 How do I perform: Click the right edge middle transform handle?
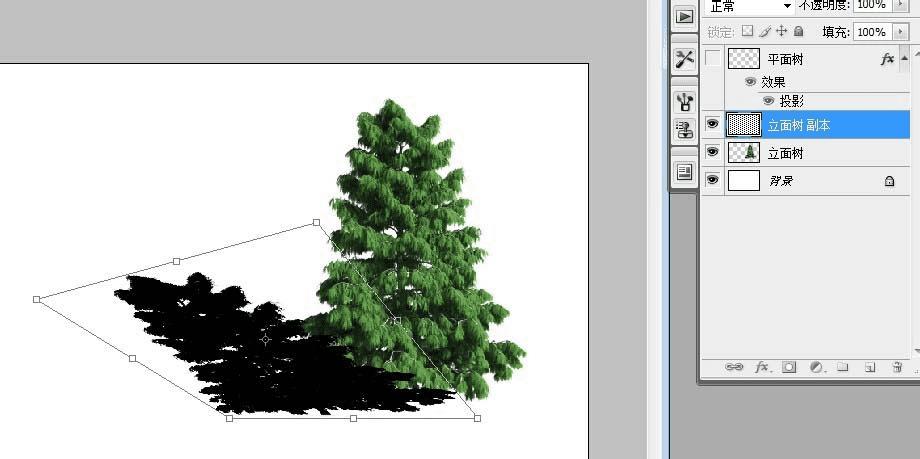pos(397,320)
